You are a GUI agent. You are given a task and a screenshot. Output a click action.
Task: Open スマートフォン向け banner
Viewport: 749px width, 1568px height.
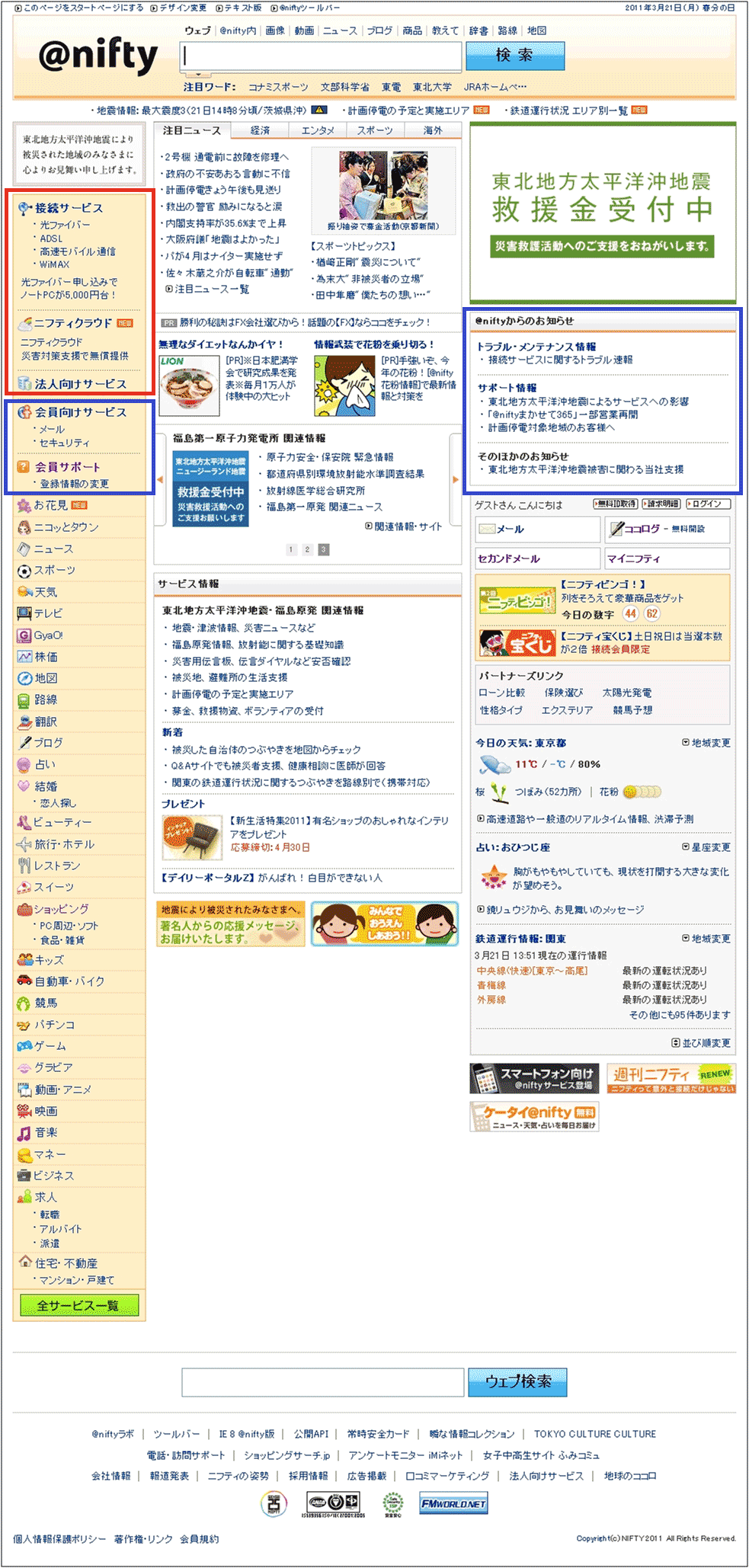coord(534,1078)
